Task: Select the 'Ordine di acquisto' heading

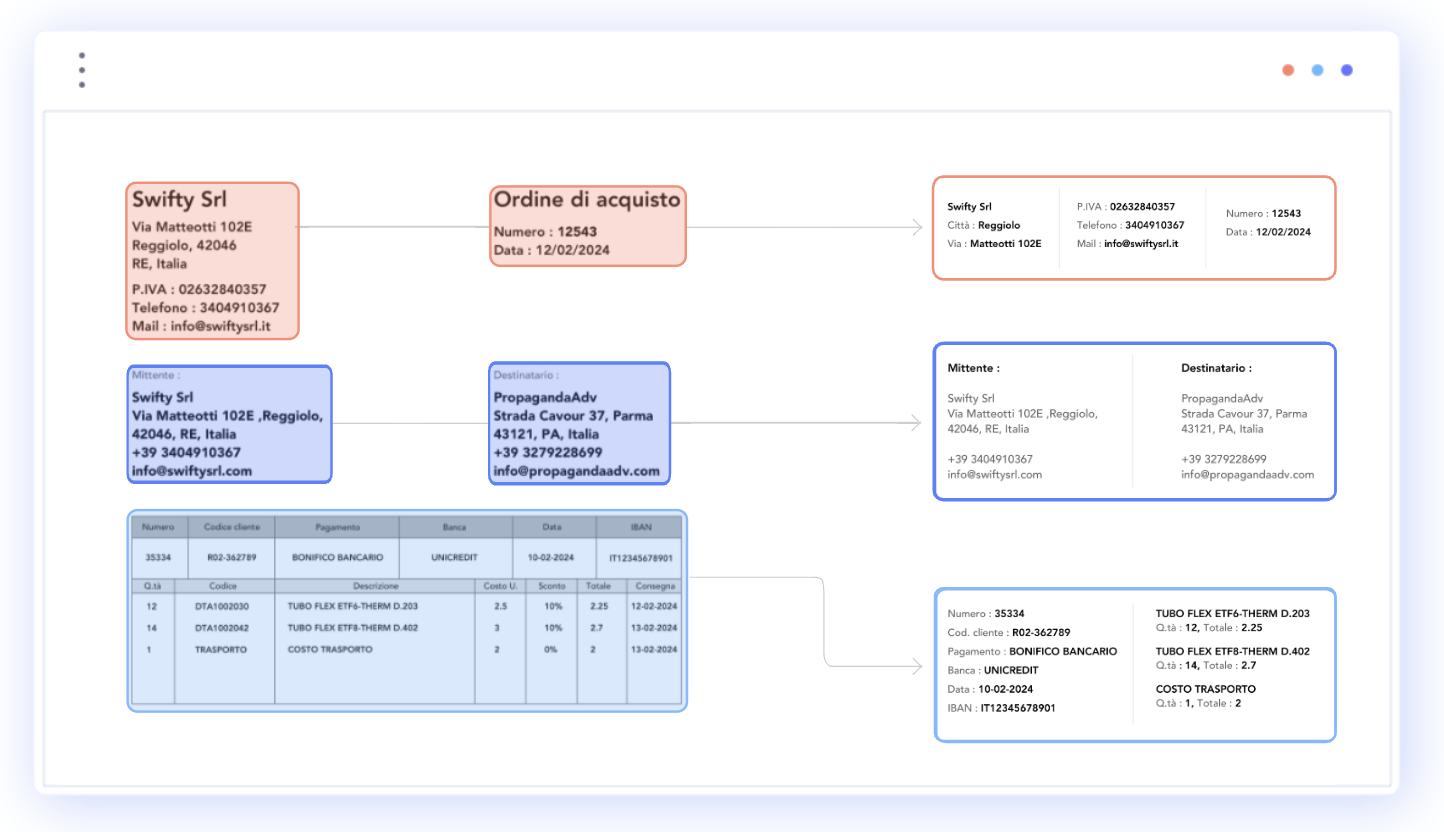Action: click(587, 199)
